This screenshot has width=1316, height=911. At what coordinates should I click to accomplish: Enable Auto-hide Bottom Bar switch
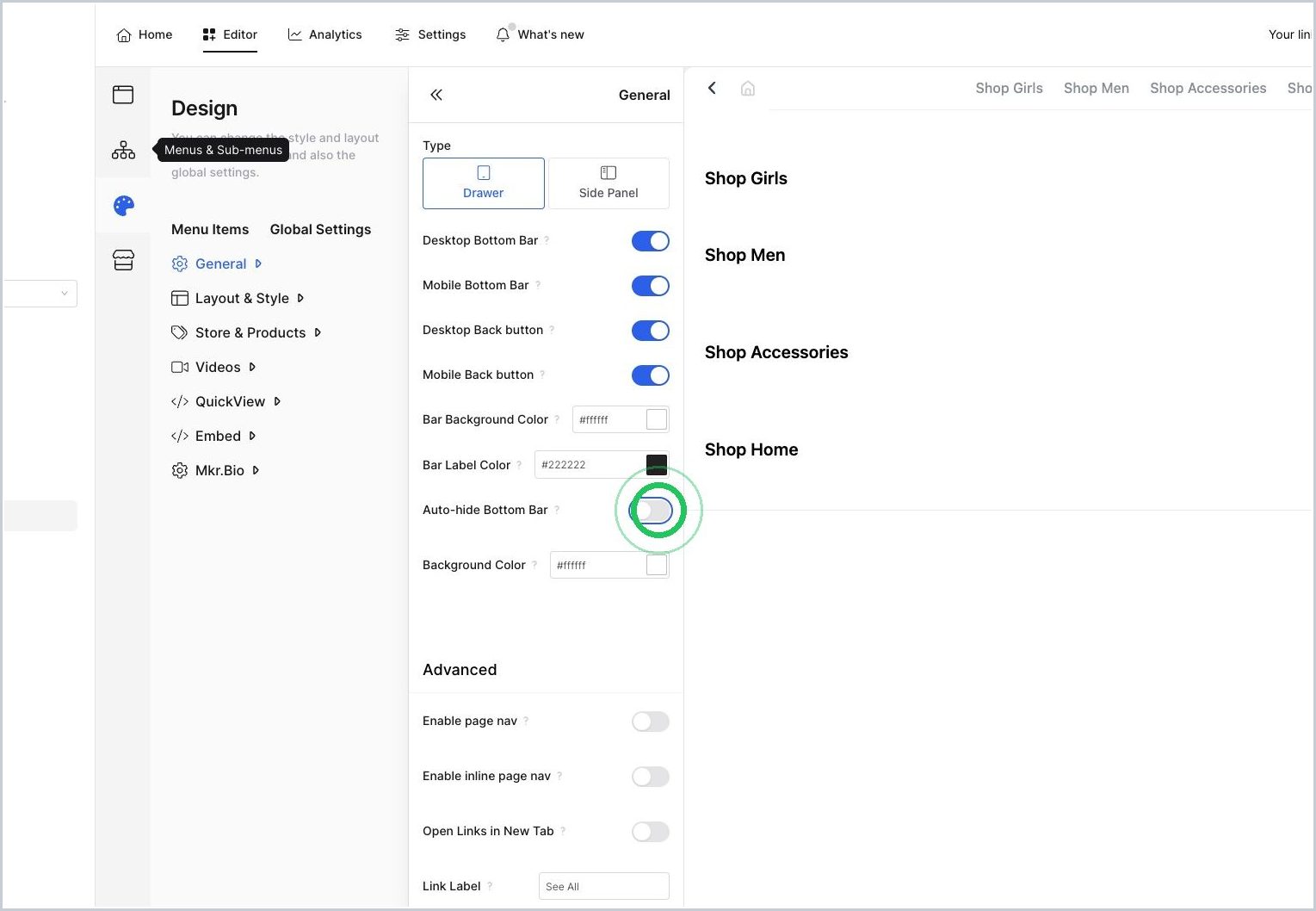pyautogui.click(x=650, y=511)
